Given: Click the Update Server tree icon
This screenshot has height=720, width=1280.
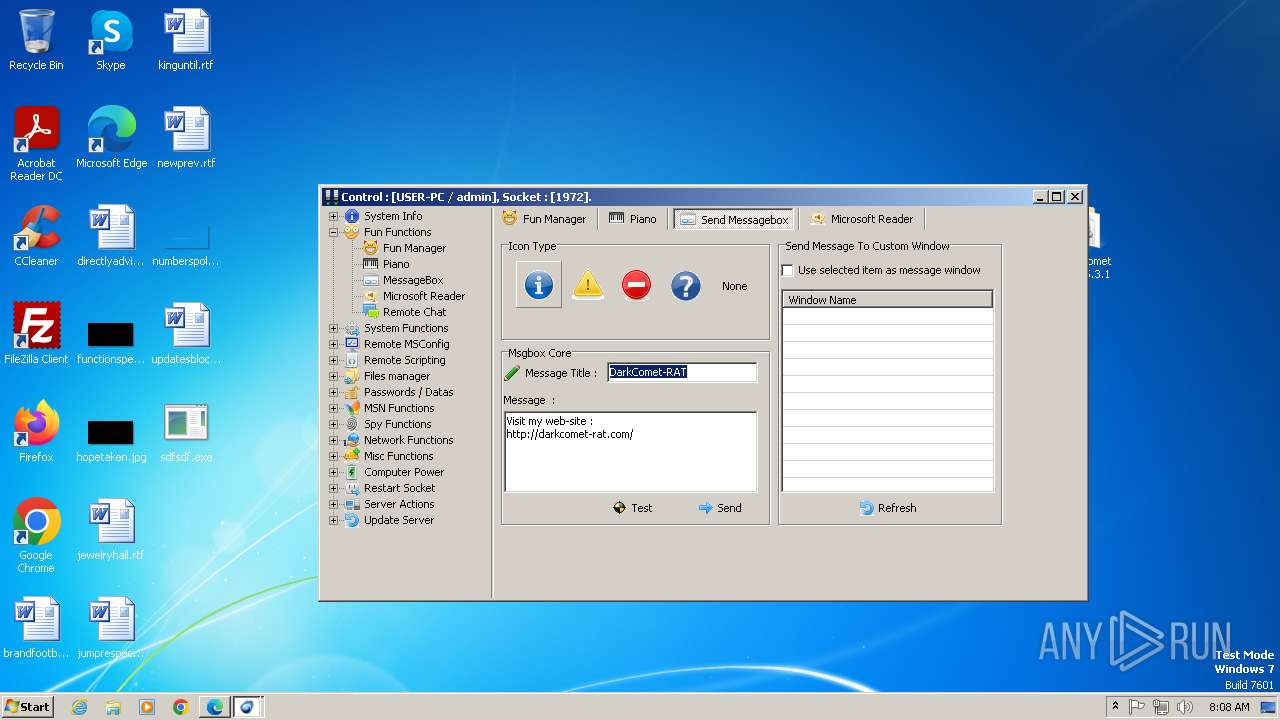Looking at the screenshot, I should pos(351,520).
